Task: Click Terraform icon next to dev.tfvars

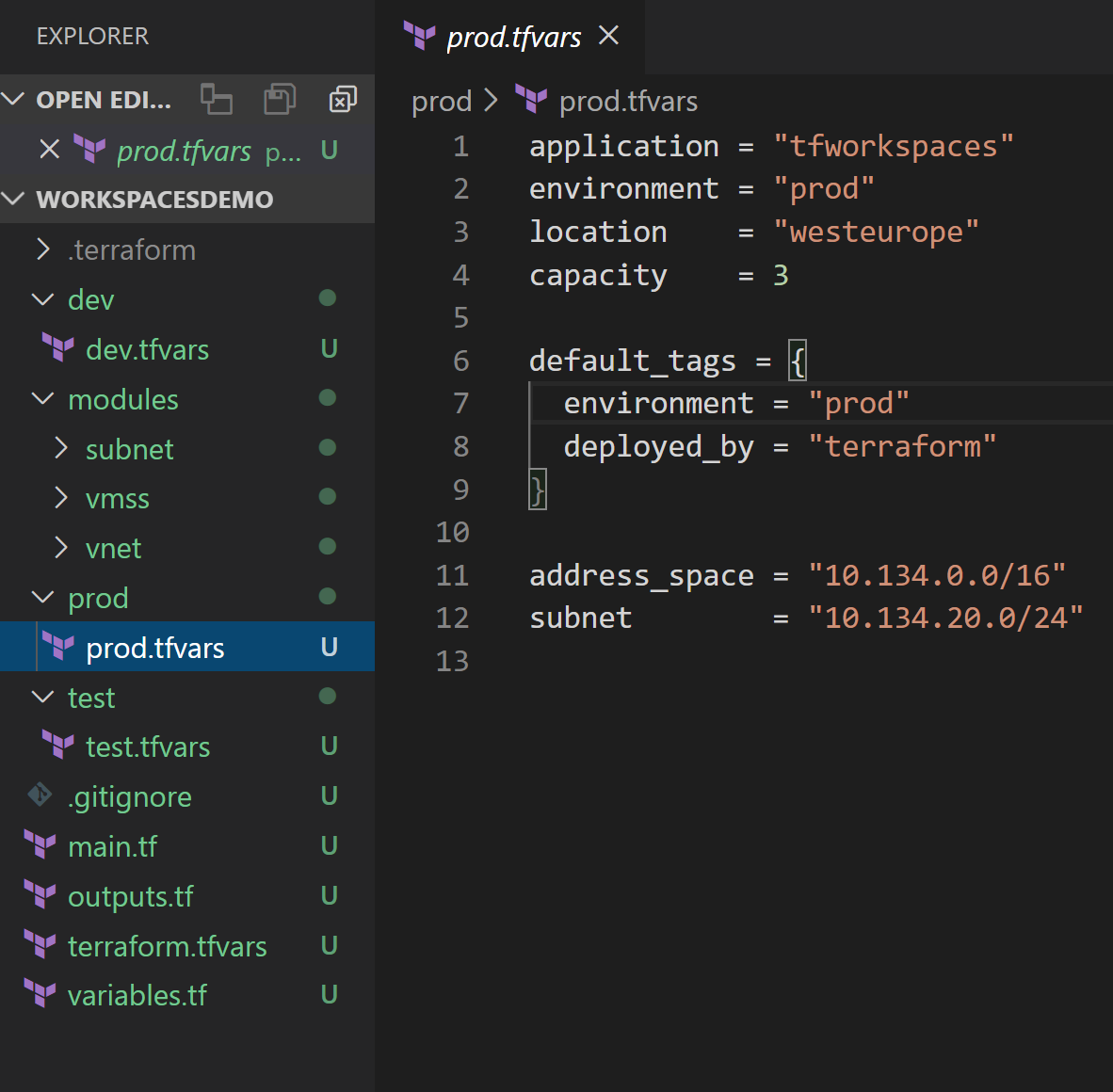Action: pos(58,348)
